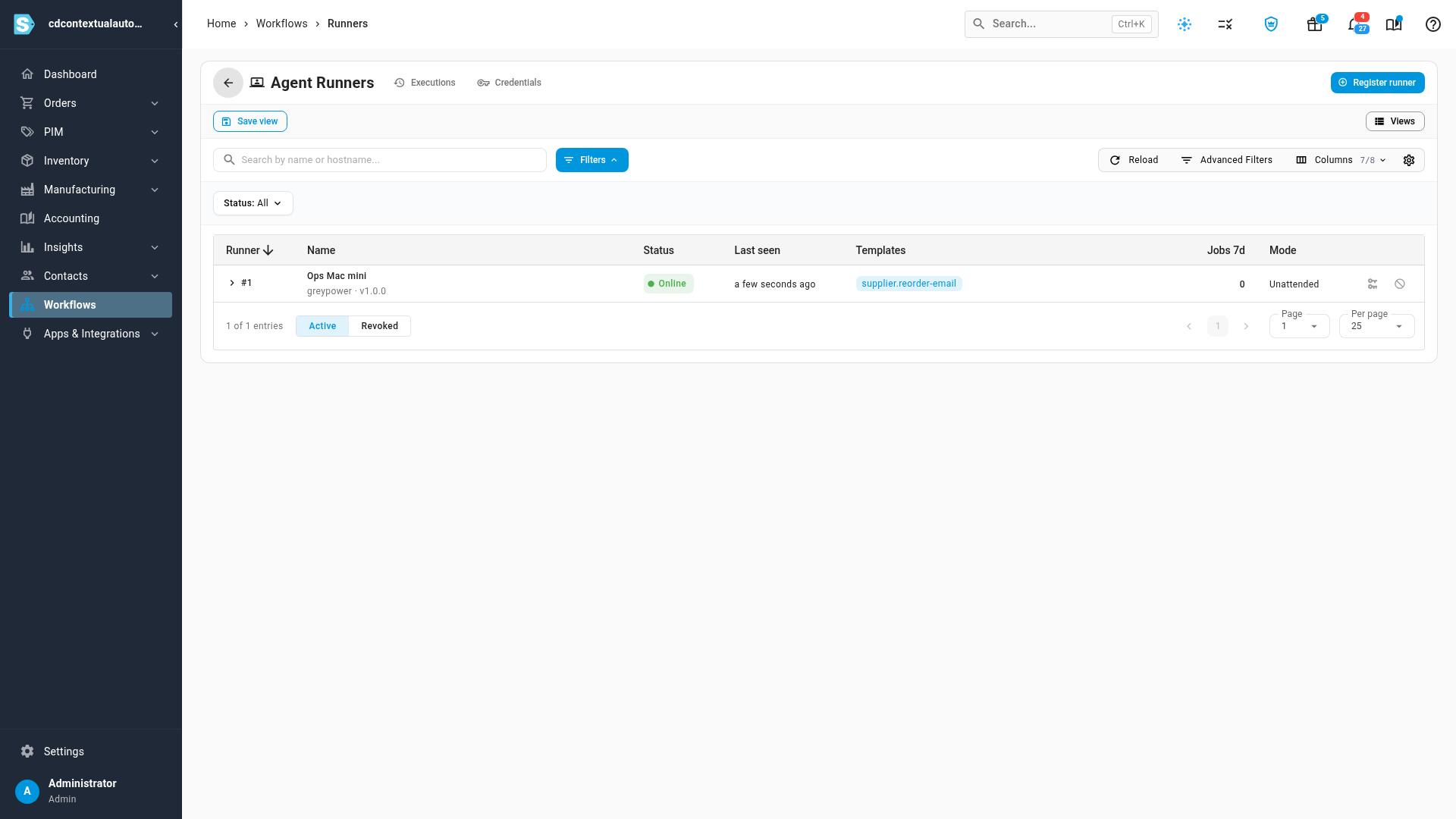Expand the PIM menu chevron
This screenshot has width=1456, height=819.
coord(155,132)
